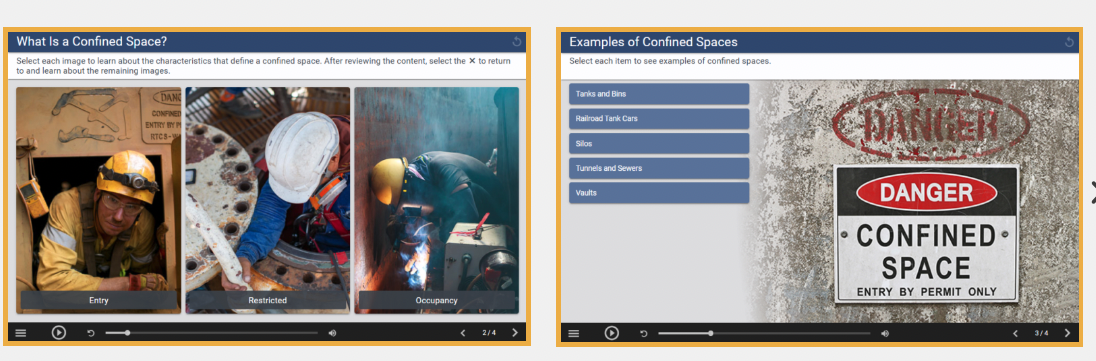Viewport: 1096px width, 361px height.
Task: Click the Entry label button
Action: [99, 300]
